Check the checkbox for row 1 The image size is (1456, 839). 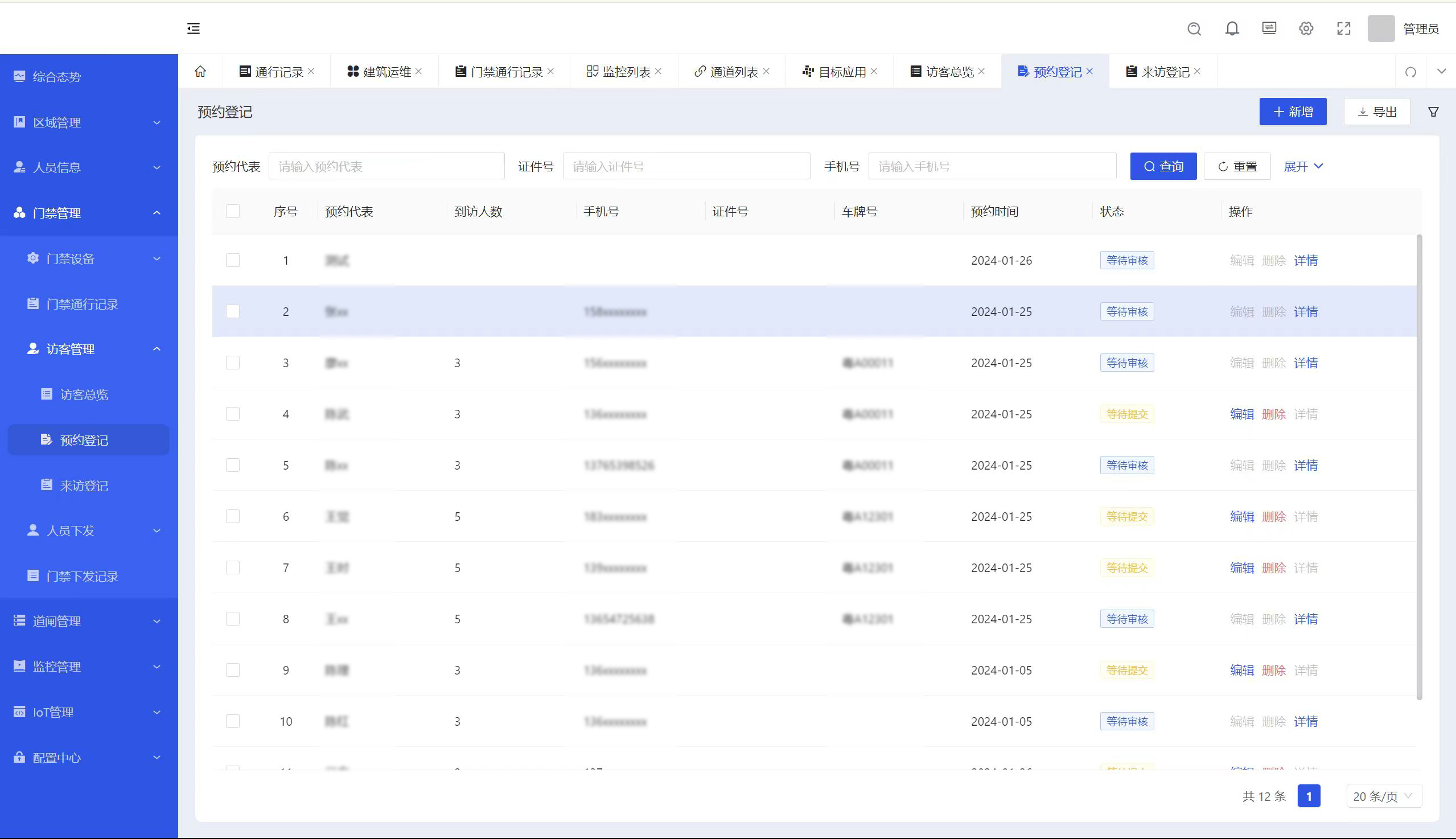(x=233, y=261)
